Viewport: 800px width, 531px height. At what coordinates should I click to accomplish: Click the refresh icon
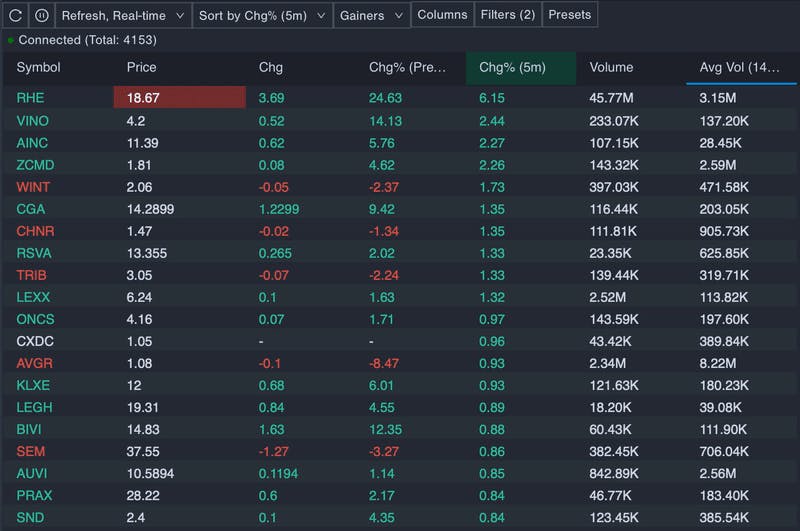coord(16,15)
